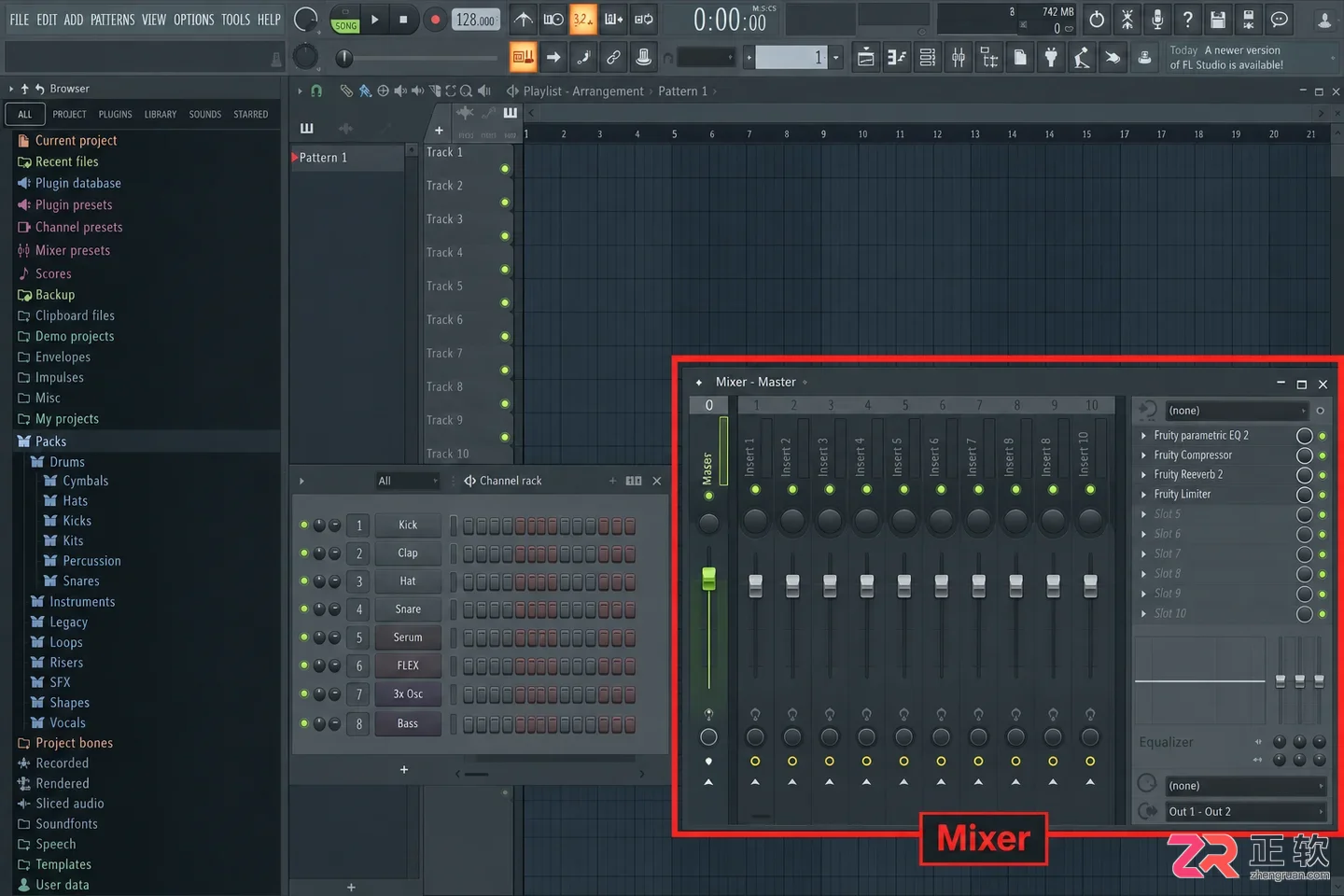
Task: Start playback with the play button
Action: 374,19
